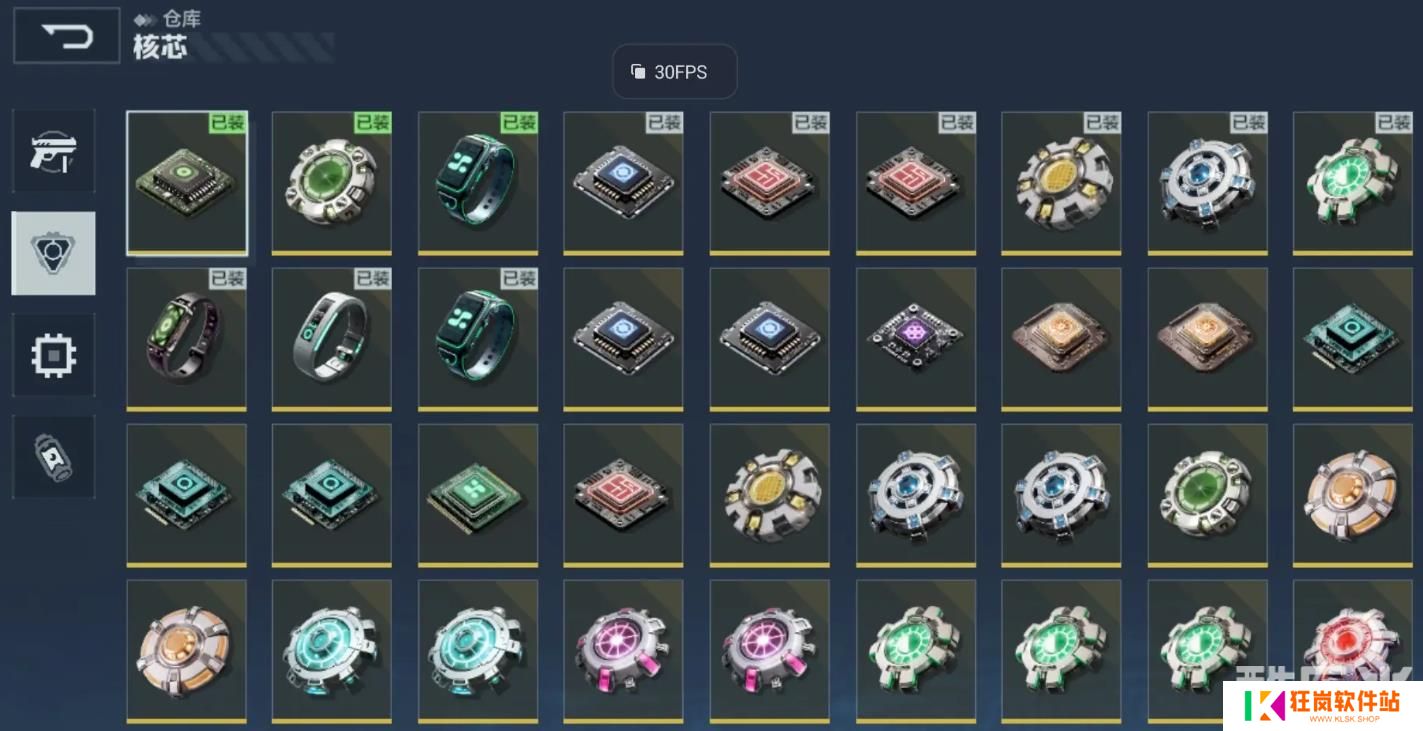Pick the red glowing gear core
Screen dimensions: 1423x731
(x=1353, y=651)
